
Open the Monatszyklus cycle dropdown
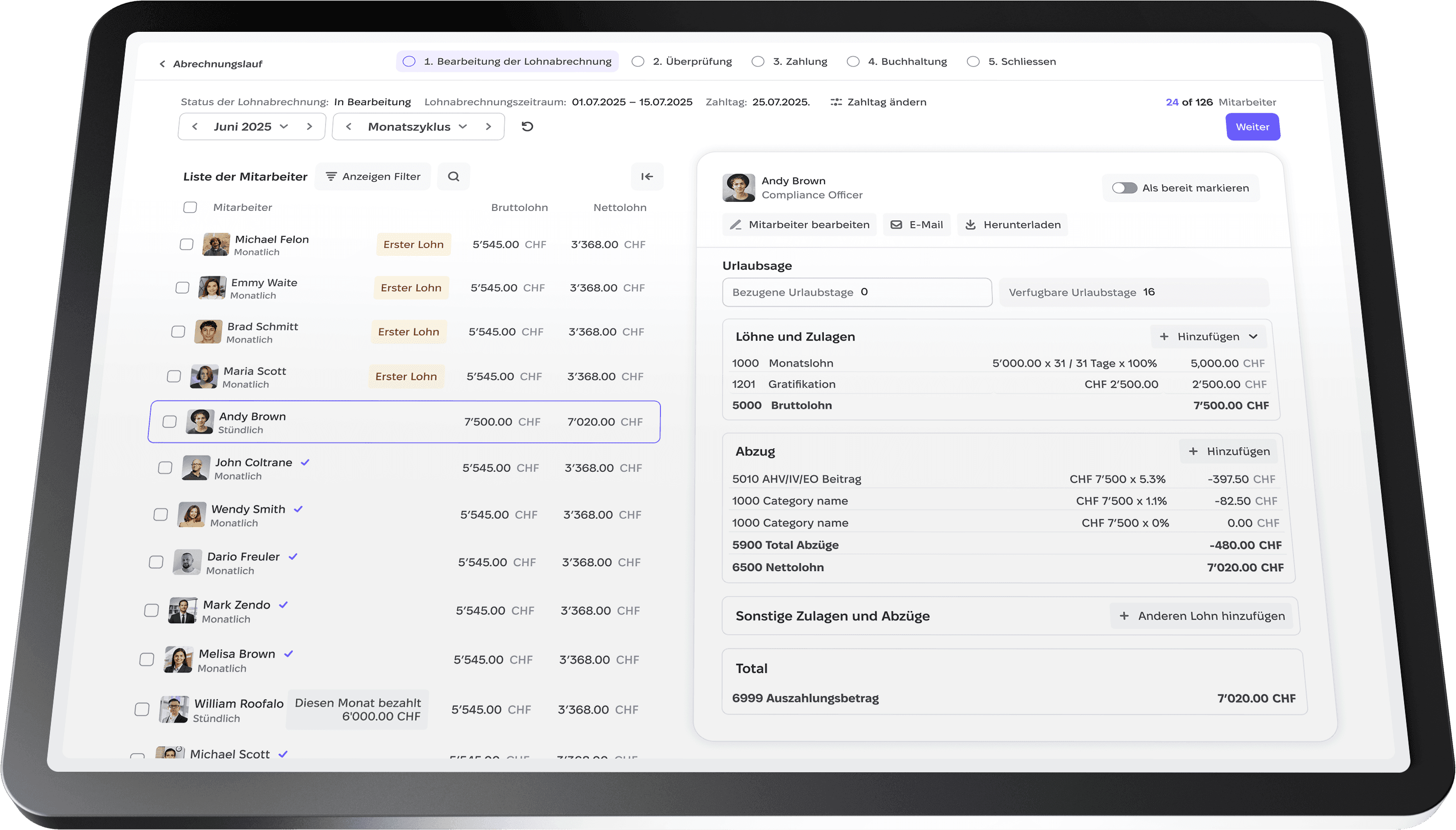coord(417,127)
